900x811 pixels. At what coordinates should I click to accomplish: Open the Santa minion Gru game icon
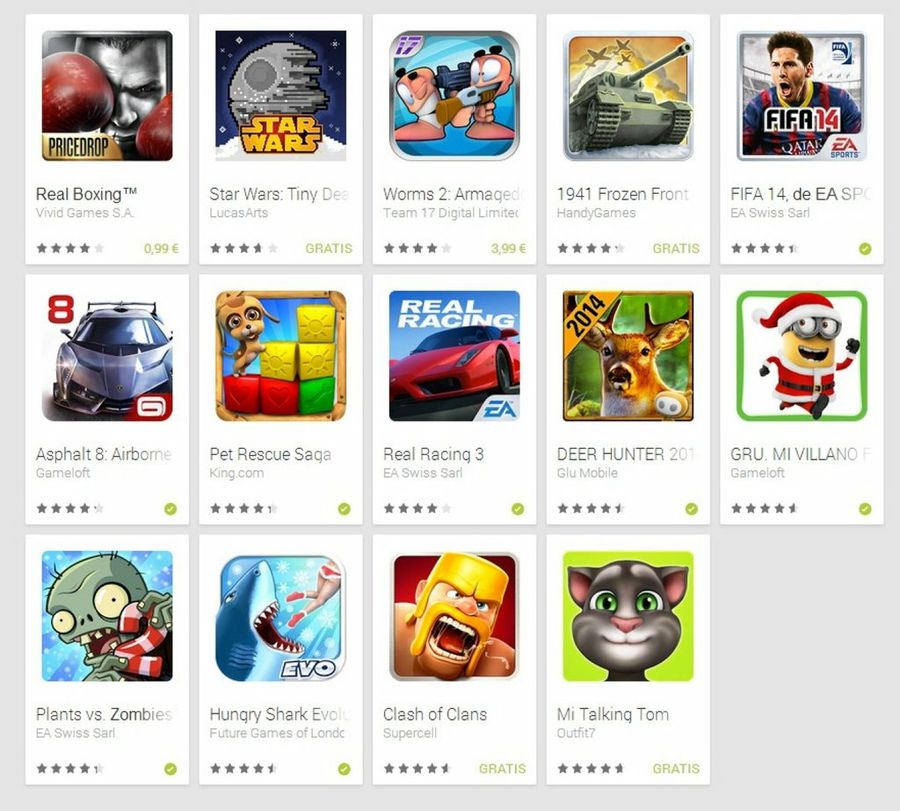801,356
